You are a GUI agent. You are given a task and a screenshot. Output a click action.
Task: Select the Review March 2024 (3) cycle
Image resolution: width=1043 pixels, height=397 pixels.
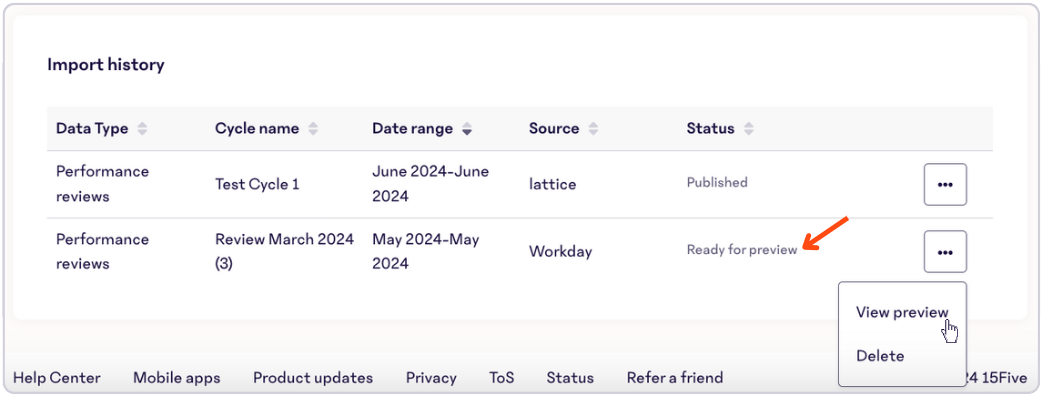coord(284,251)
